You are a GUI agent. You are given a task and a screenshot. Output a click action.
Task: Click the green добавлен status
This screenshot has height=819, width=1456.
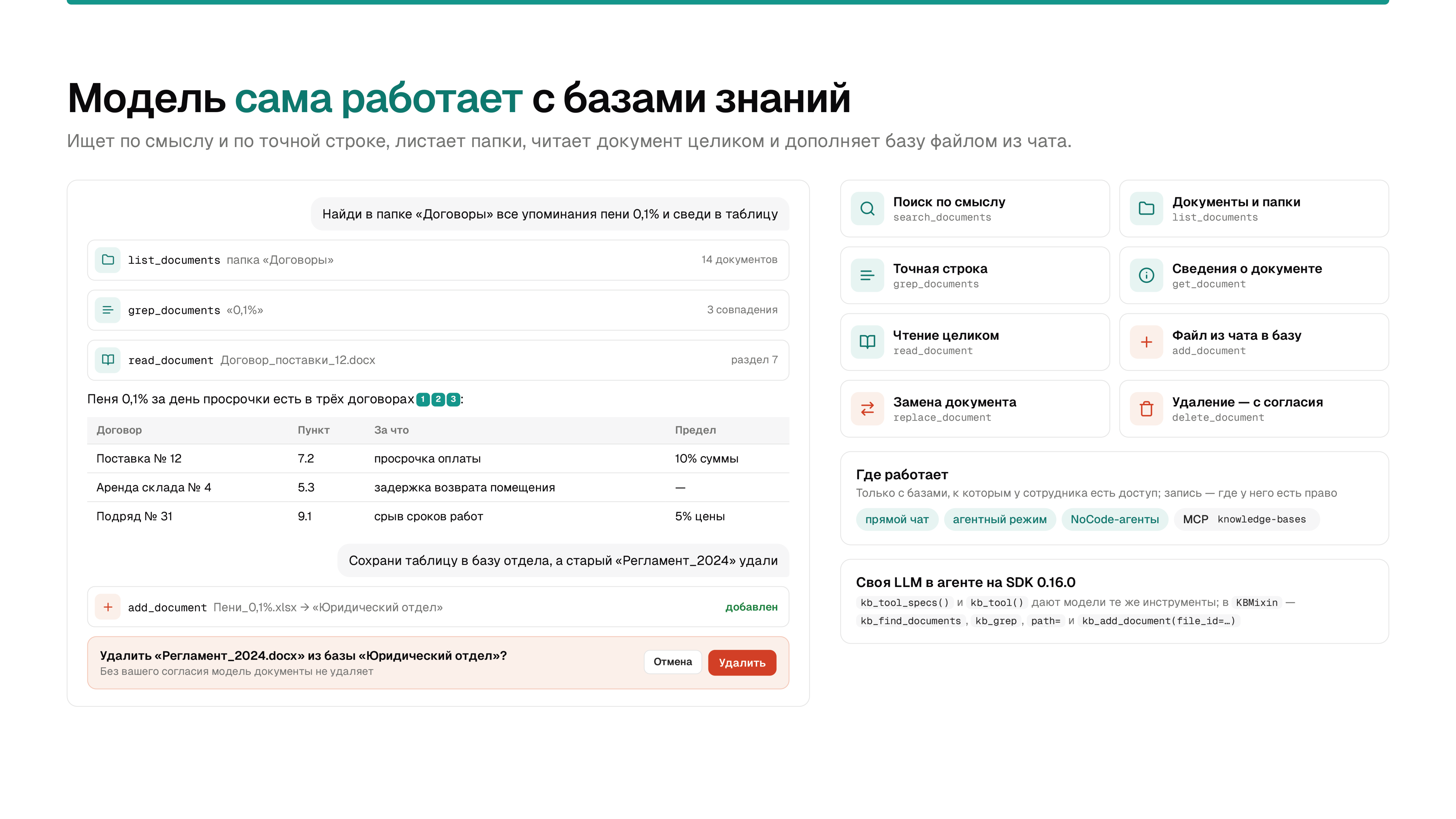[751, 607]
